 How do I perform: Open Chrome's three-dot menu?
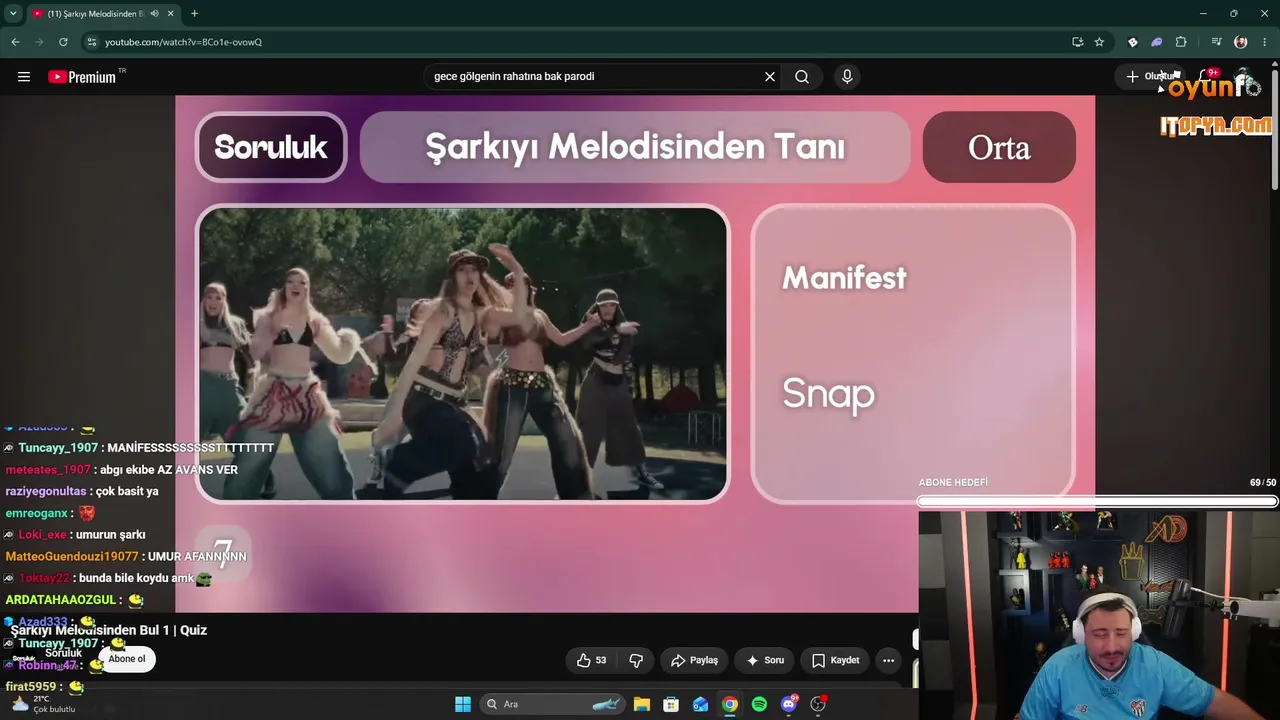pos(1265,42)
